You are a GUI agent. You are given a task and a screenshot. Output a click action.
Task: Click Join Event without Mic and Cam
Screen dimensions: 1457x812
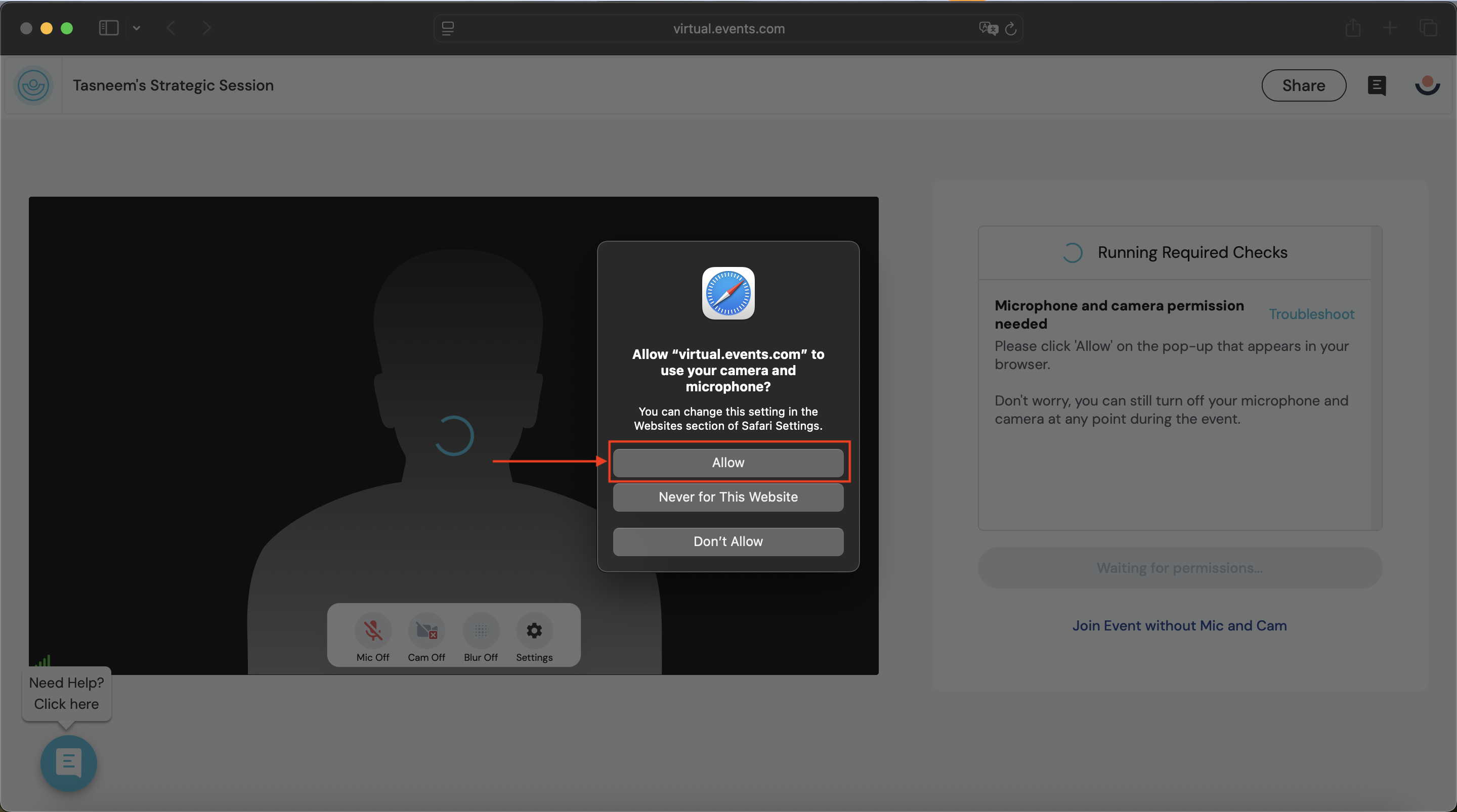tap(1179, 625)
